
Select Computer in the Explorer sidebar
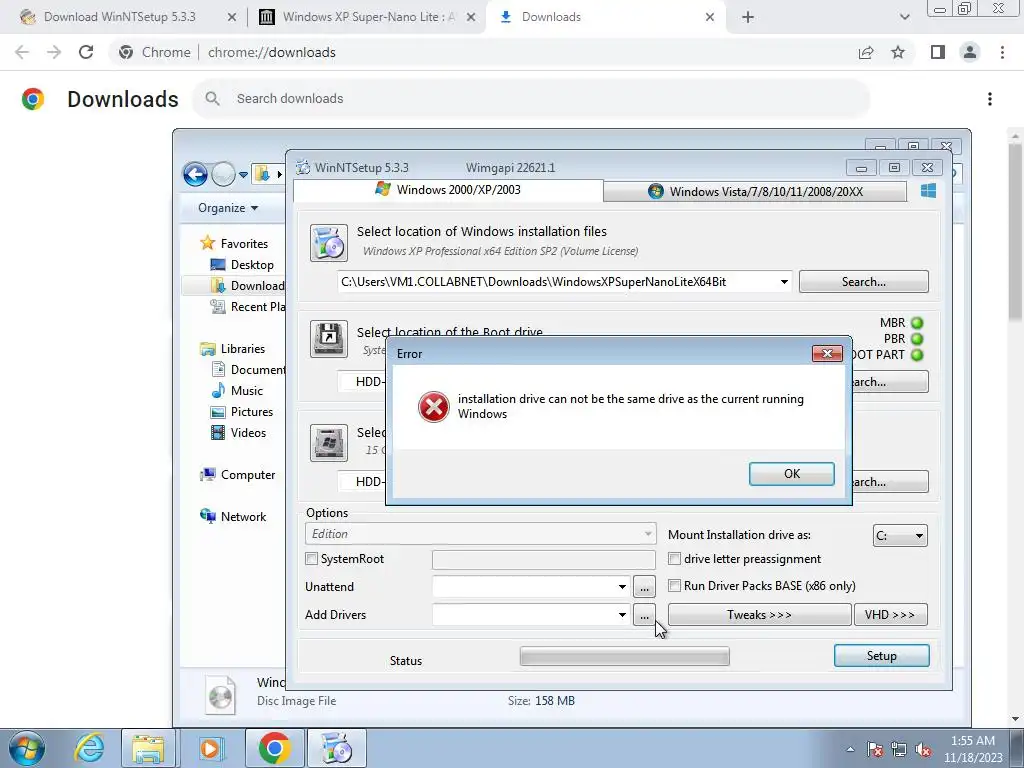click(x=248, y=475)
